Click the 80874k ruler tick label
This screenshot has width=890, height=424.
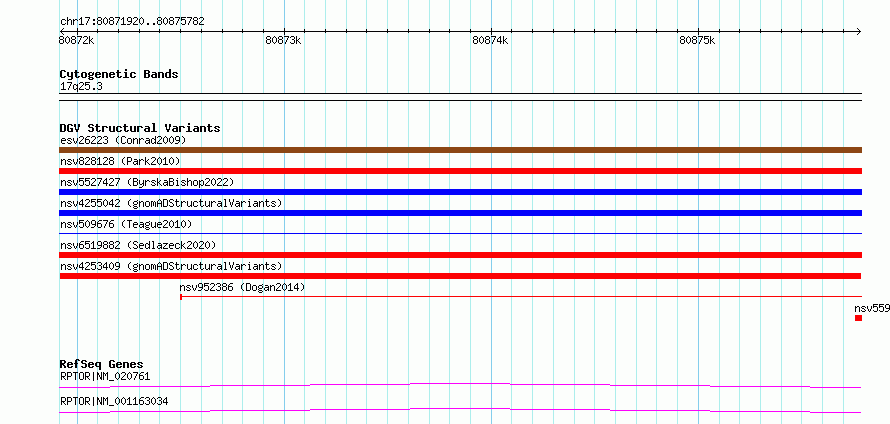tap(490, 40)
